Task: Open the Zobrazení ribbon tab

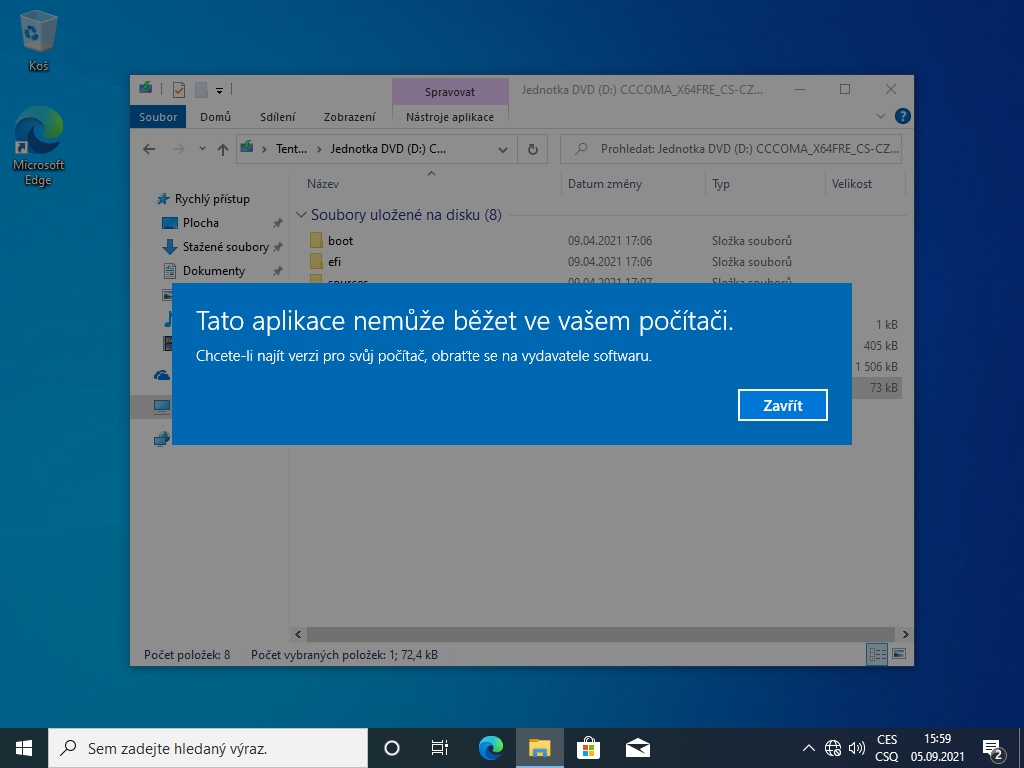Action: (x=349, y=117)
